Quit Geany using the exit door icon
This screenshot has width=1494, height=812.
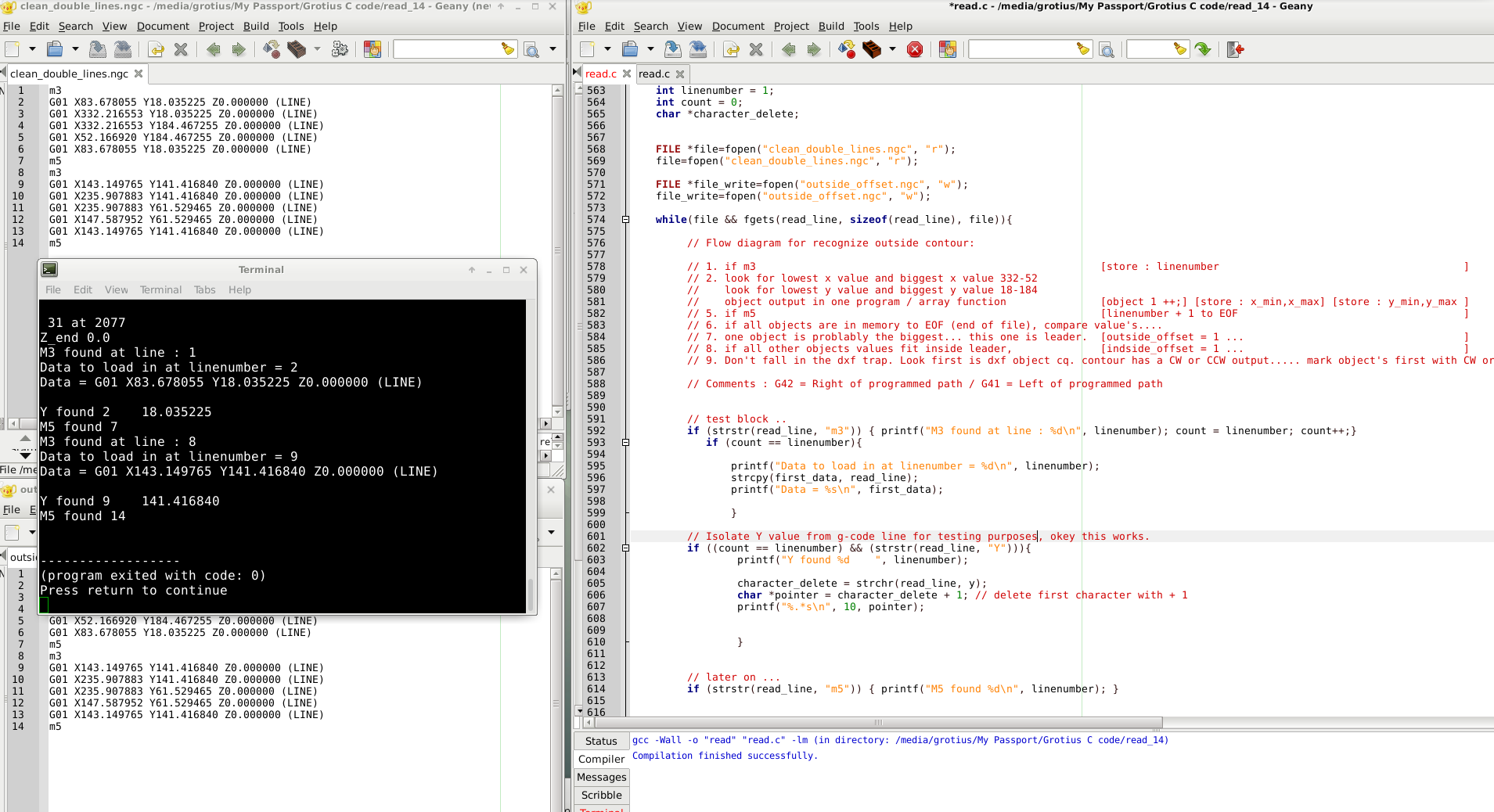[1236, 49]
